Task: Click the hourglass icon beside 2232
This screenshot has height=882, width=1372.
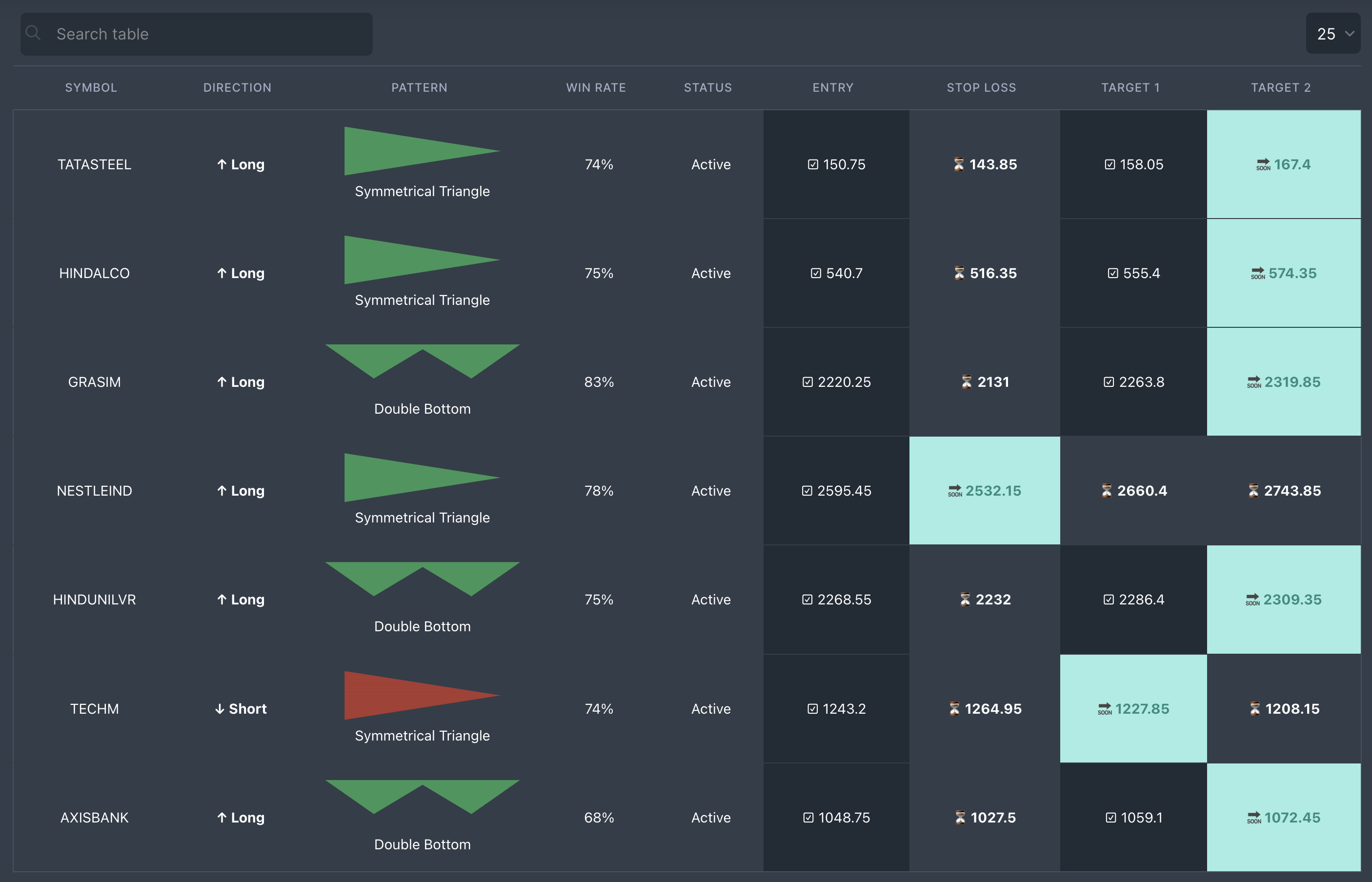Action: coord(965,600)
